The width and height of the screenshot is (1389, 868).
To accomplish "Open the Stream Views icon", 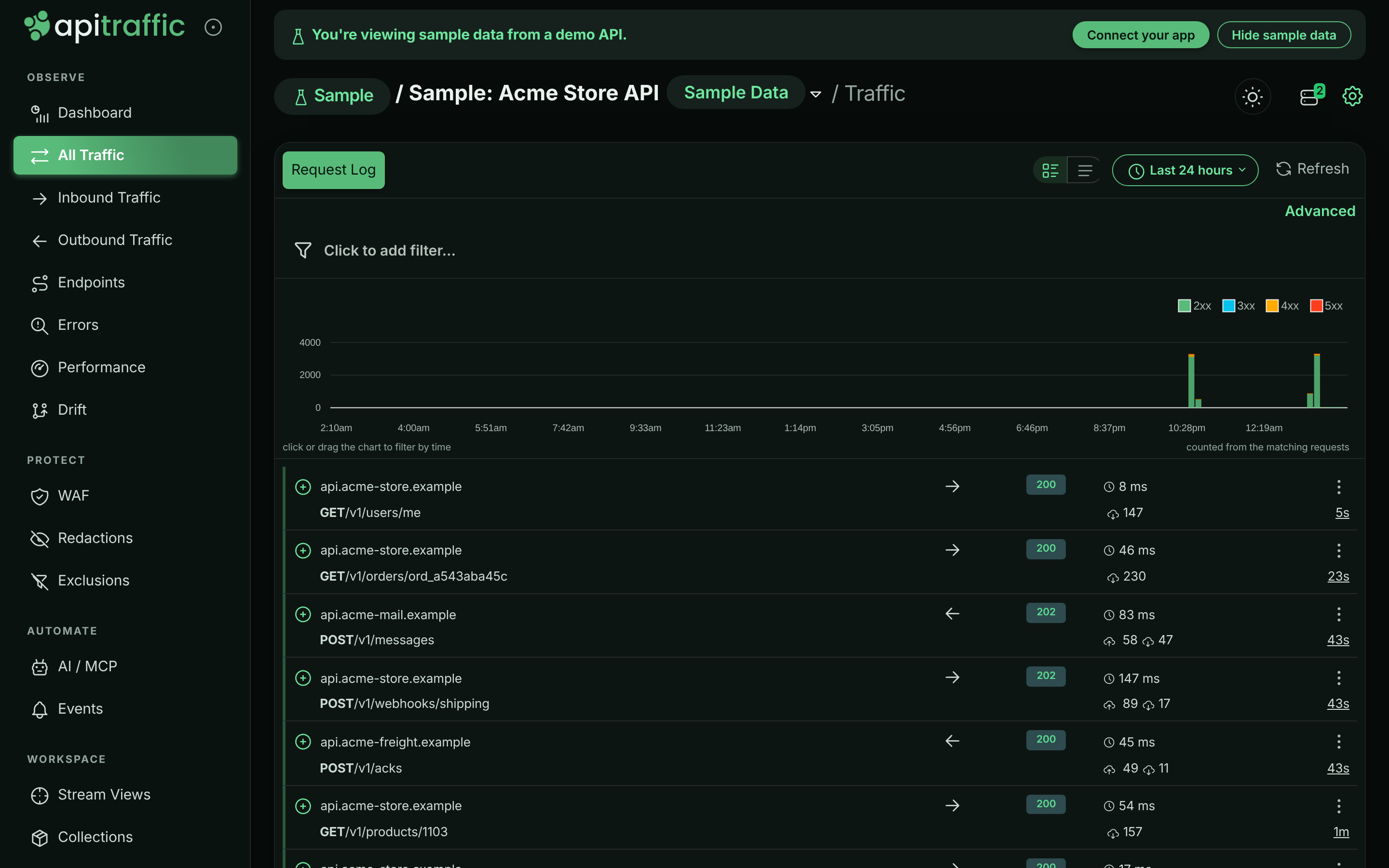I will point(39,796).
